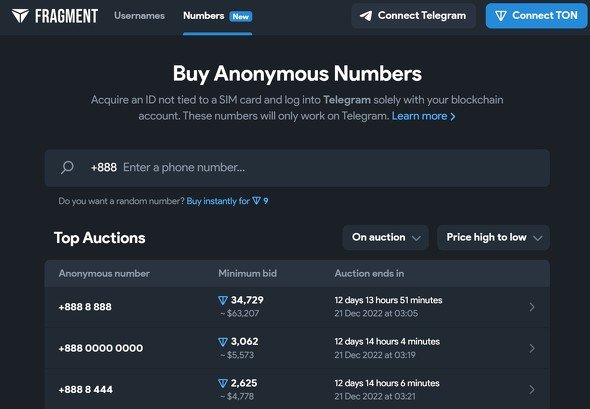Open the Usernames tab
590x409 pixels.
tap(139, 16)
